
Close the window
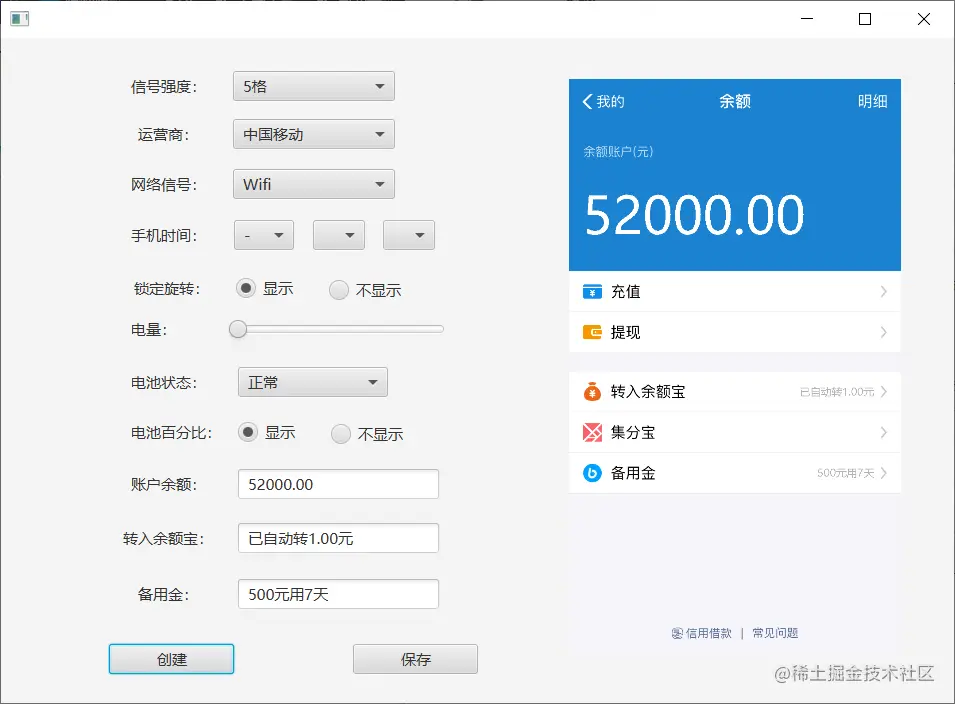(x=924, y=19)
